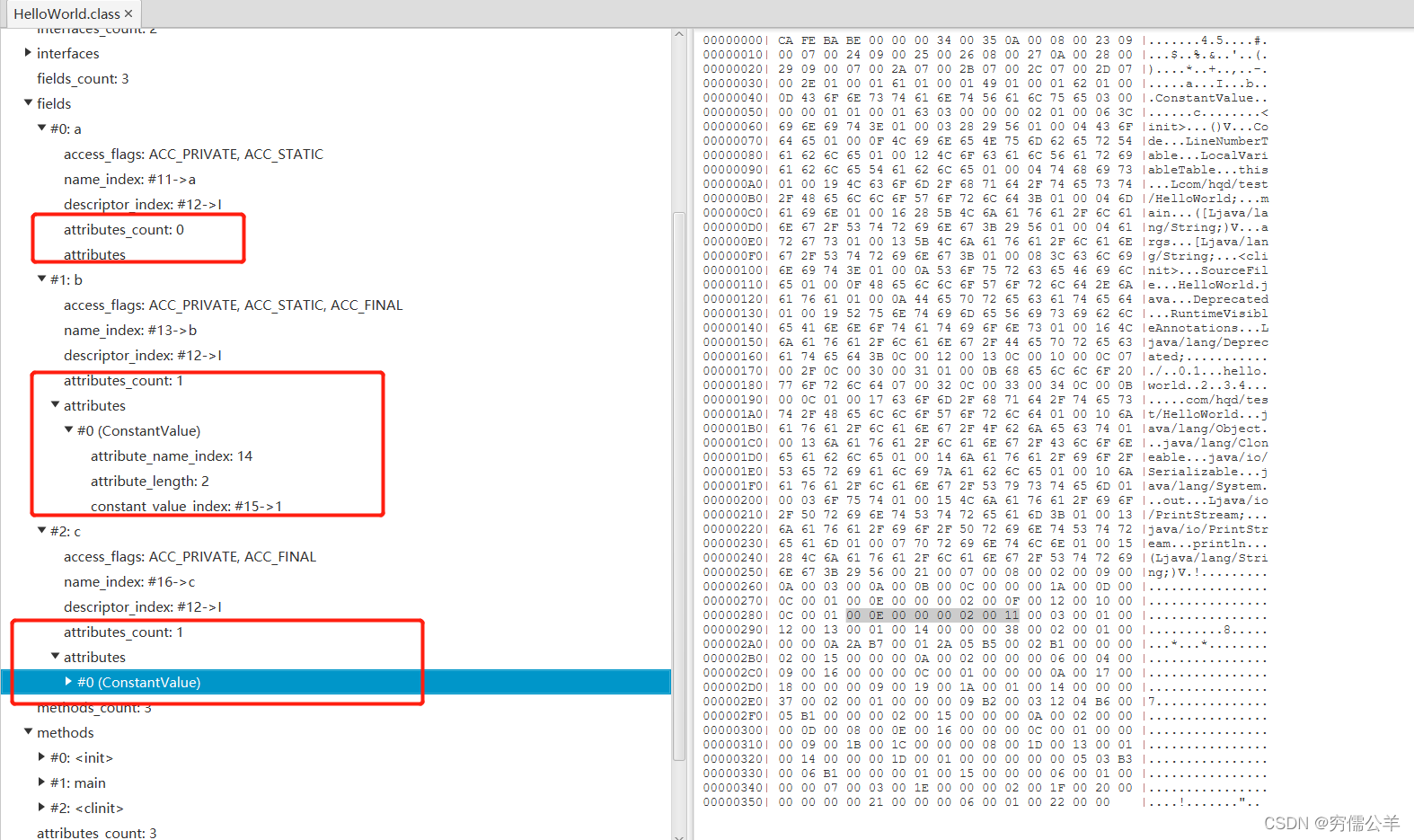Collapse #0 (ConstantValue) under field b

coord(68,430)
